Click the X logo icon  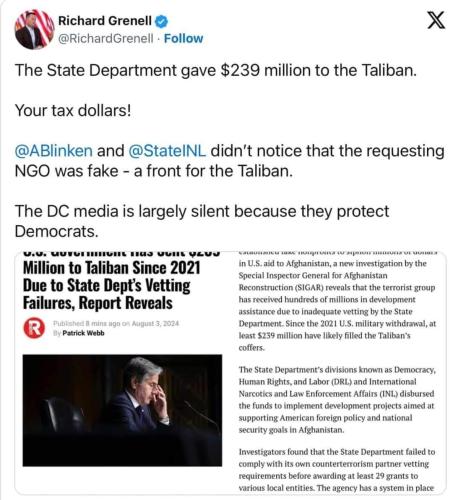436,20
